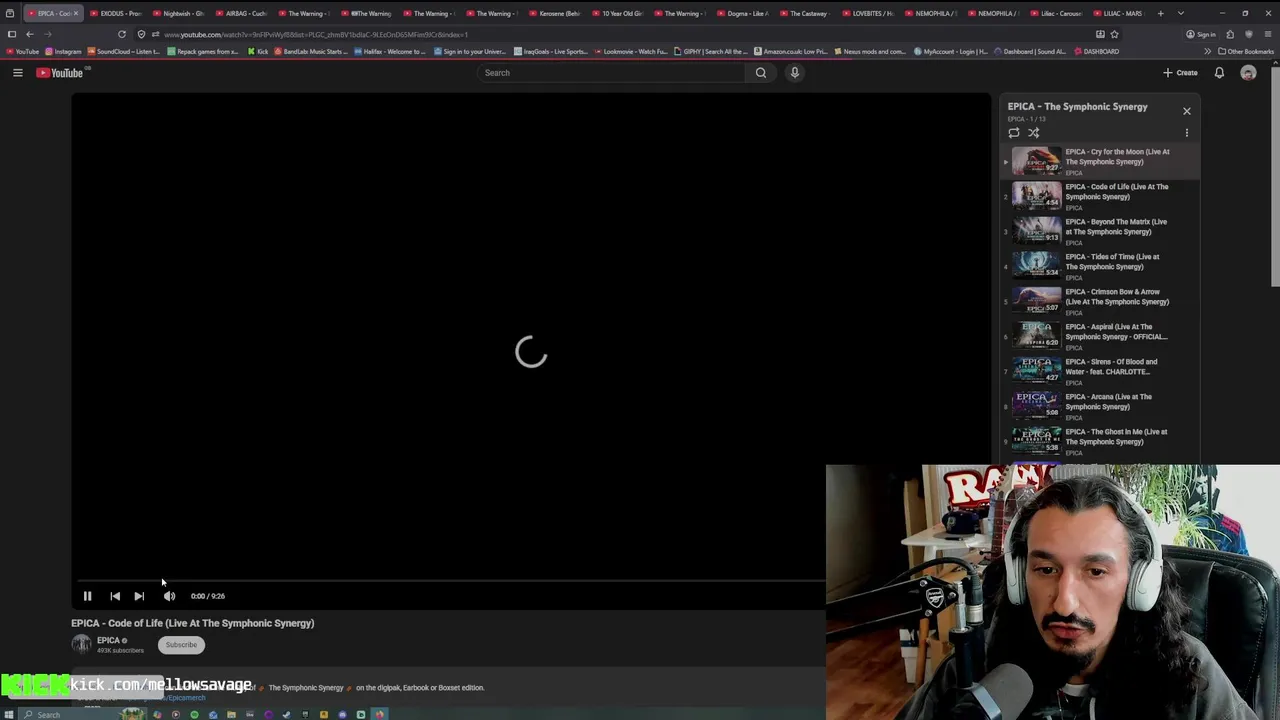Open the Other Bookmarks folder
The image size is (1280, 720).
pyautogui.click(x=1246, y=51)
